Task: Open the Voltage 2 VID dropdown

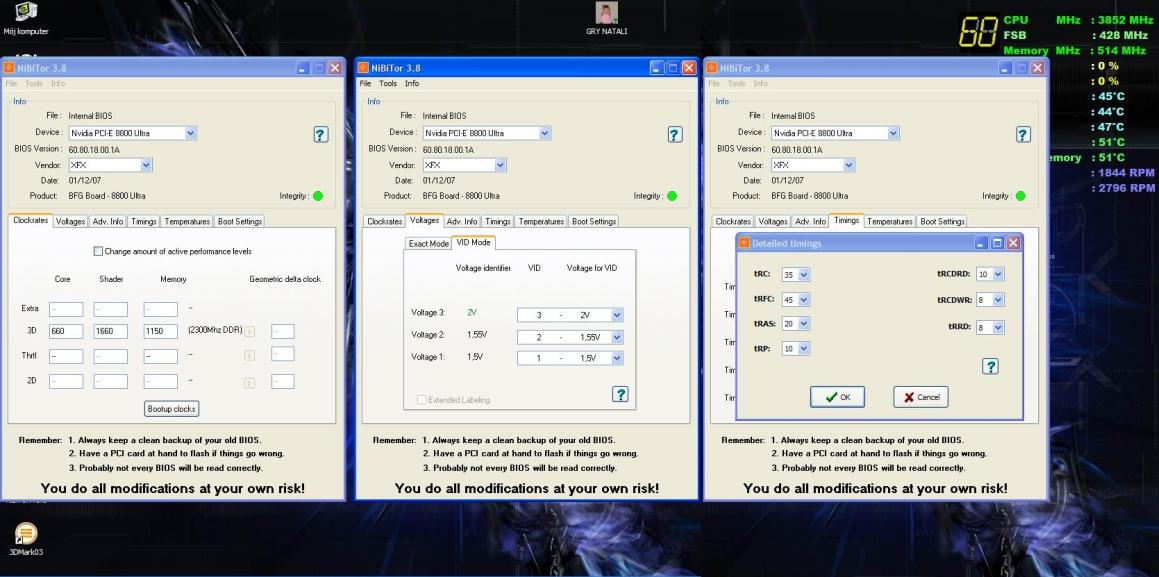Action: (x=617, y=337)
